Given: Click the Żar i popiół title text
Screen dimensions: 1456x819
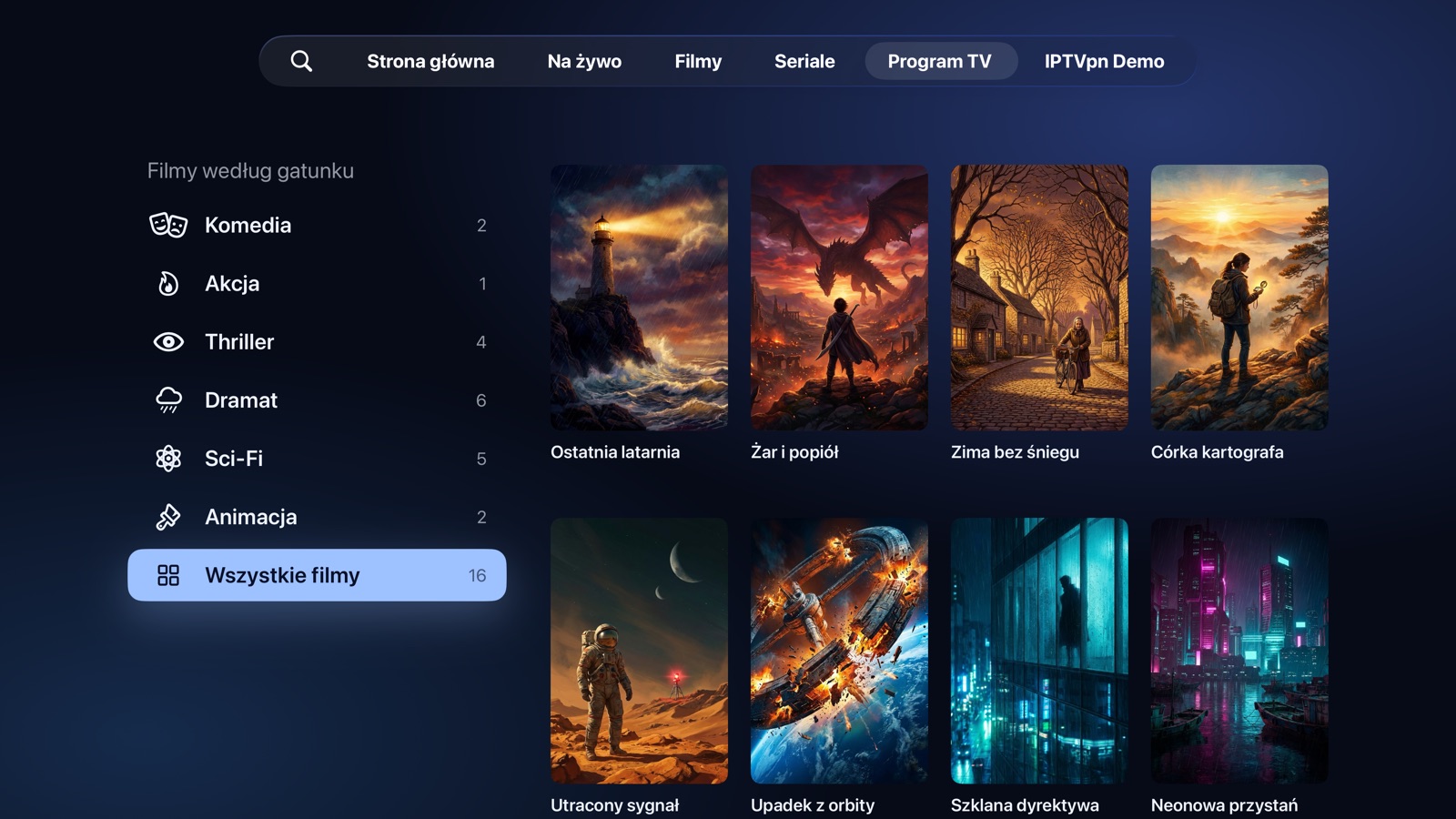Looking at the screenshot, I should tap(794, 452).
